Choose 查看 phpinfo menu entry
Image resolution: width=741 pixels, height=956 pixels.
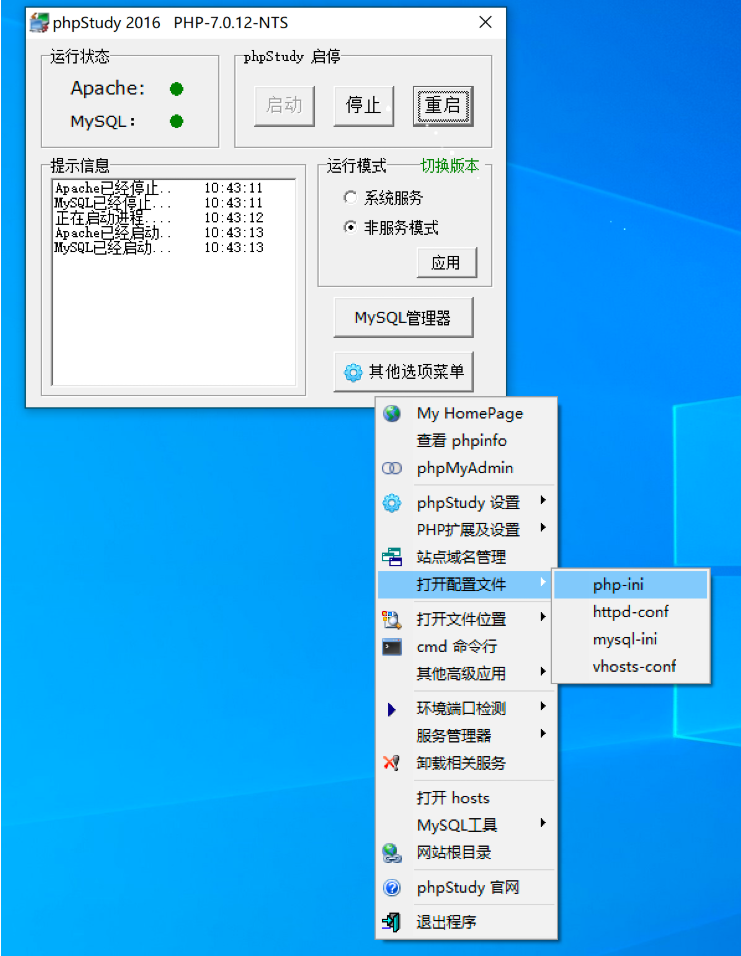467,441
